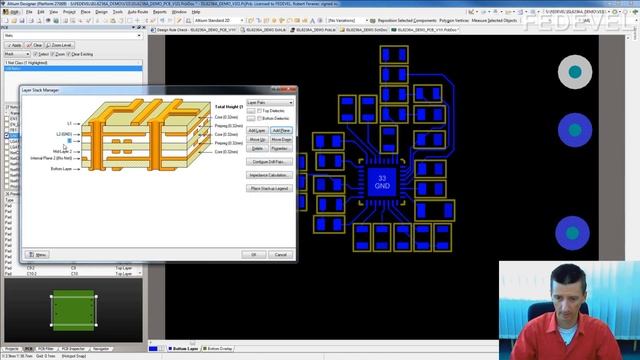Switch to Design Rule Check document tab
This screenshot has width=640, height=360.
194,30
